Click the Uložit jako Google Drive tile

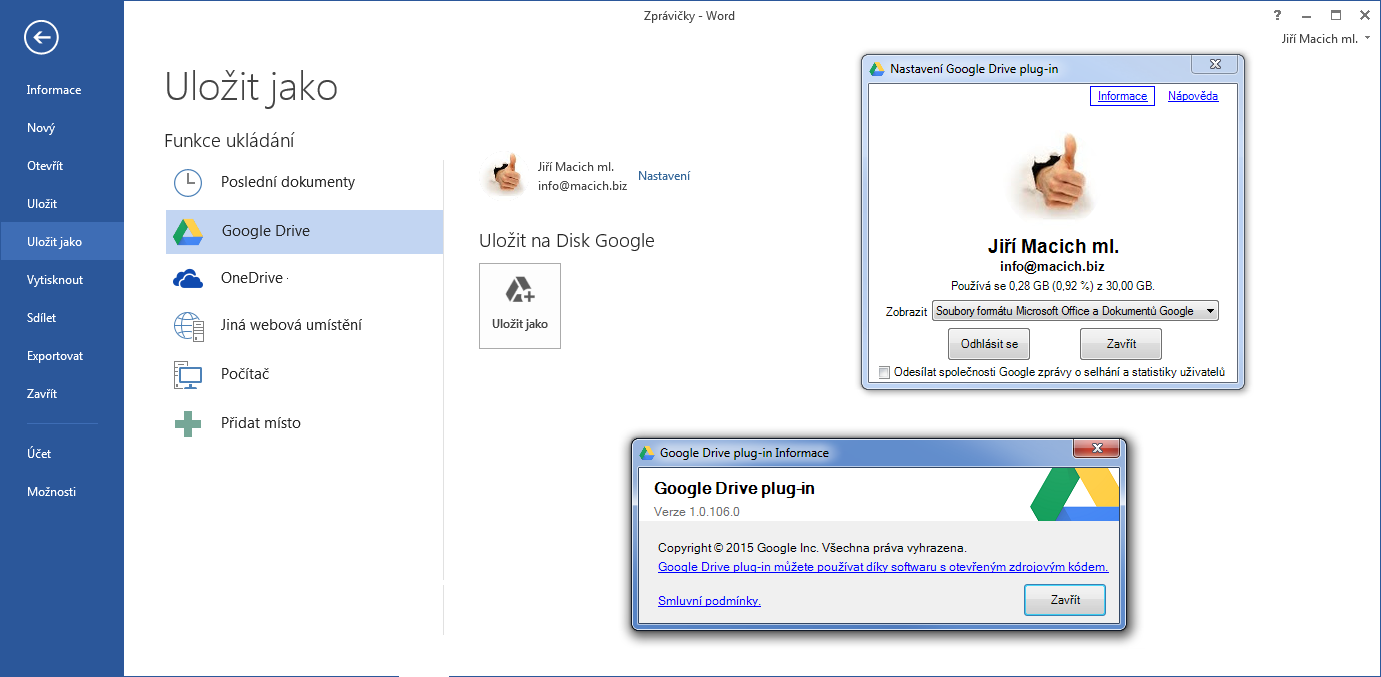click(x=519, y=305)
